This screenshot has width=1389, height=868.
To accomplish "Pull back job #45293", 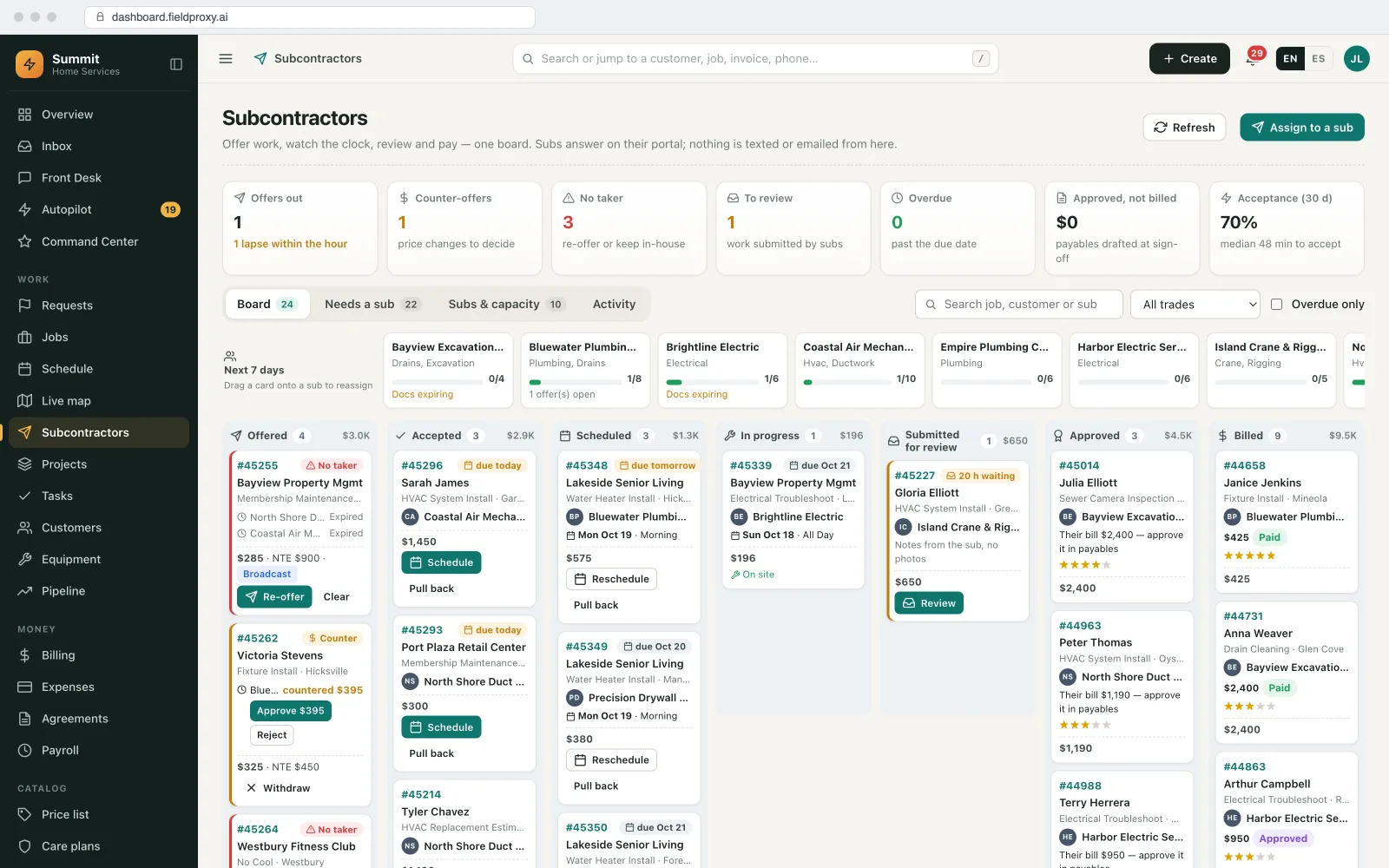I will click(431, 753).
